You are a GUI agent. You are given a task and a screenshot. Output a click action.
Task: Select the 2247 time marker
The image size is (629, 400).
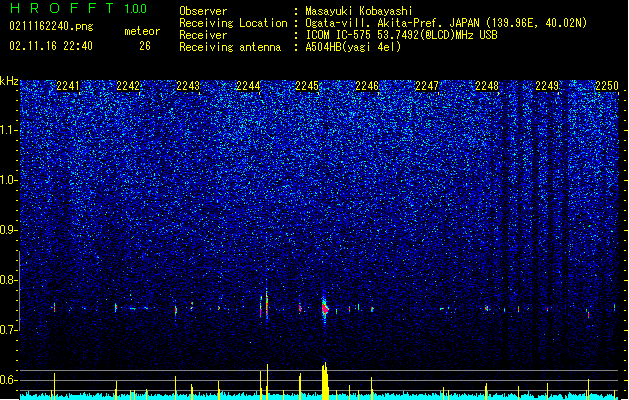(x=427, y=86)
